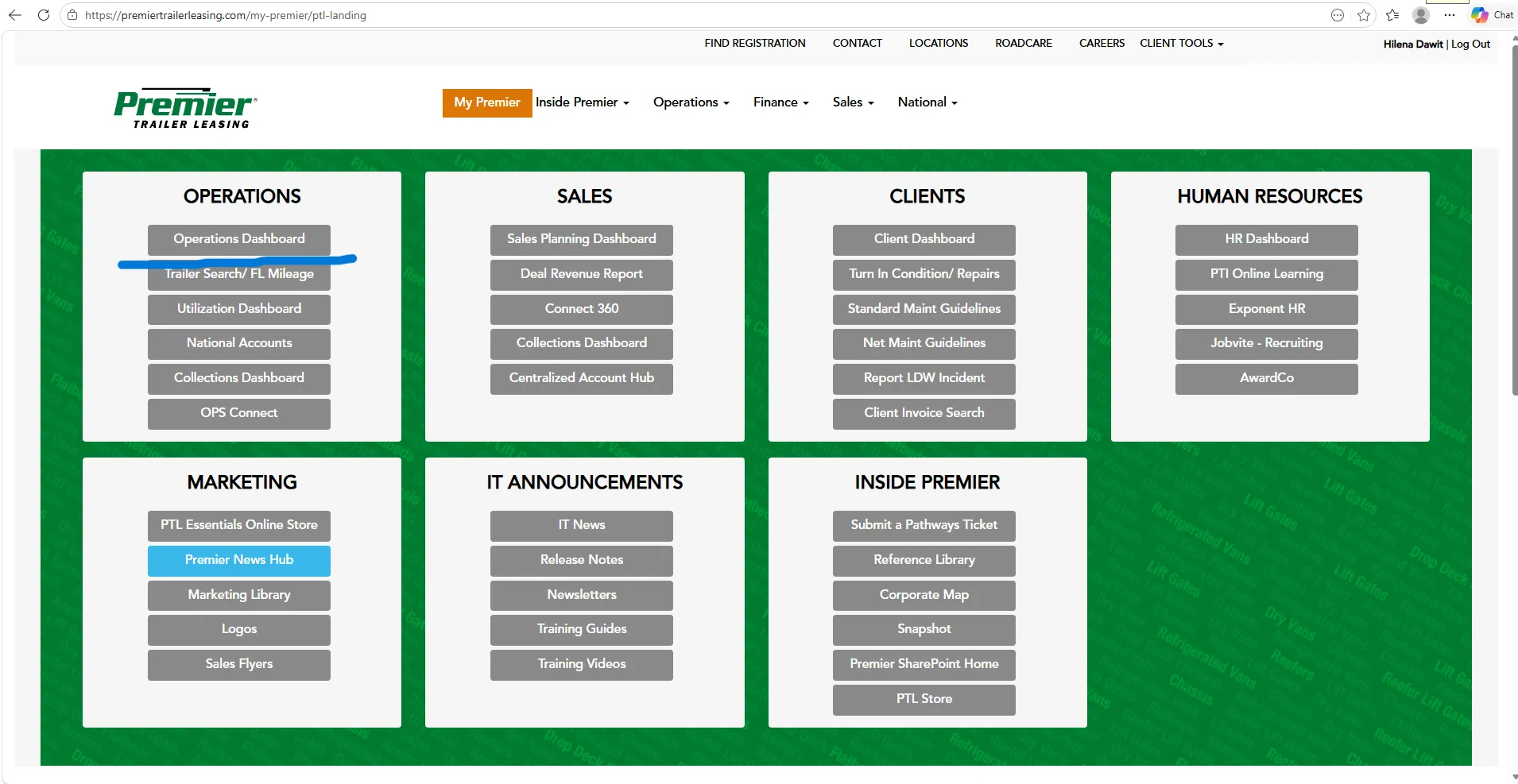The image size is (1518, 784).
Task: Open the browser favorites list icon
Action: (1392, 15)
